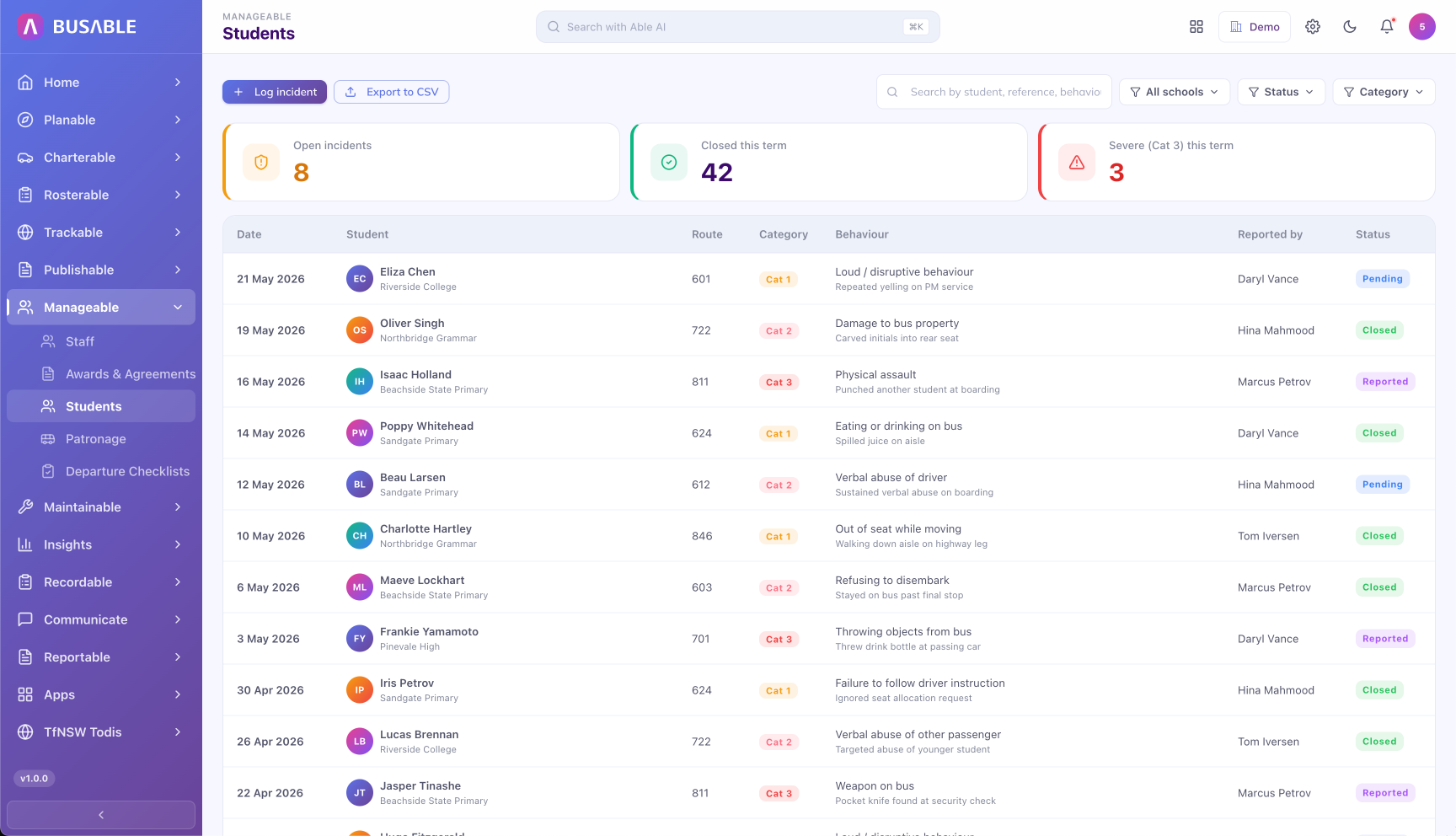Click the Severe Cat 3 warning icon
The height and width of the screenshot is (836, 1456).
point(1077,163)
